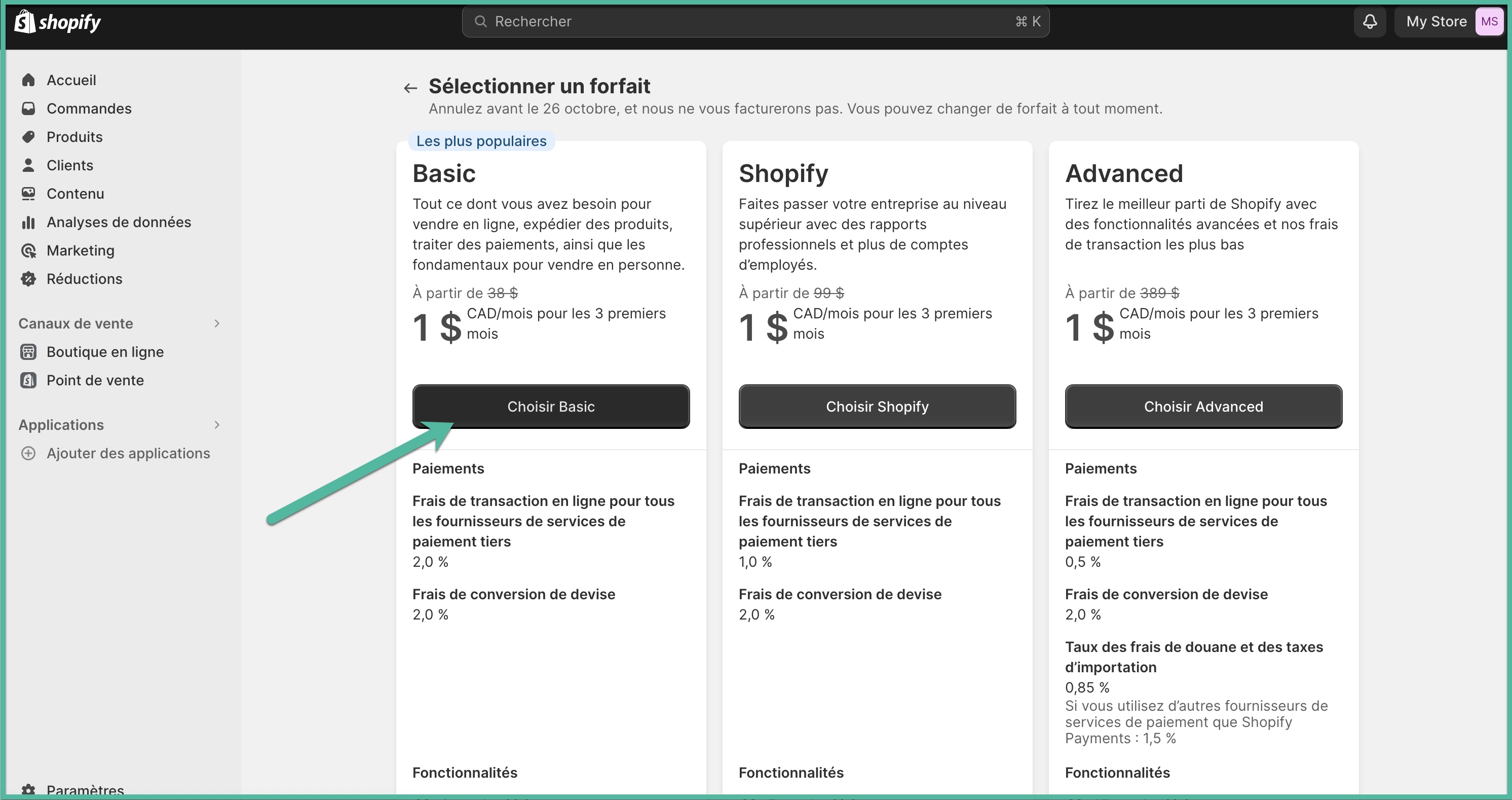Click the ⌘ K shortcut hint
Screen dimensions: 1512x800
click(1028, 22)
